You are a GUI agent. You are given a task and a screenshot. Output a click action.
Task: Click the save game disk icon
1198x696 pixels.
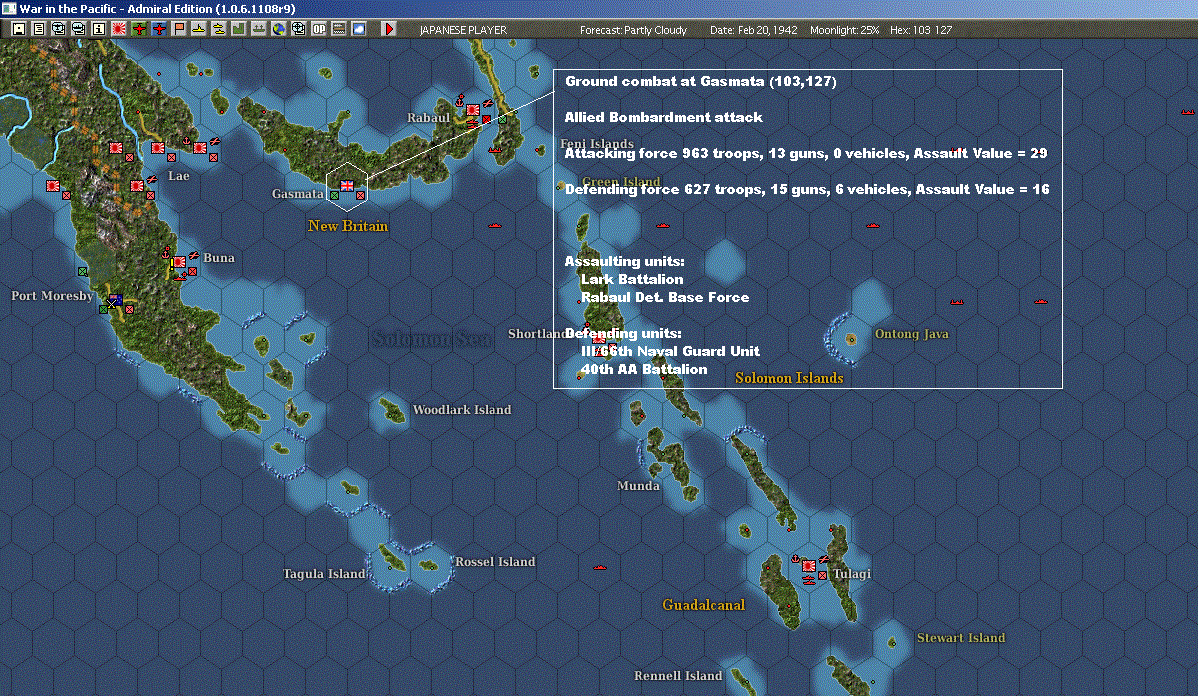[x=19, y=29]
